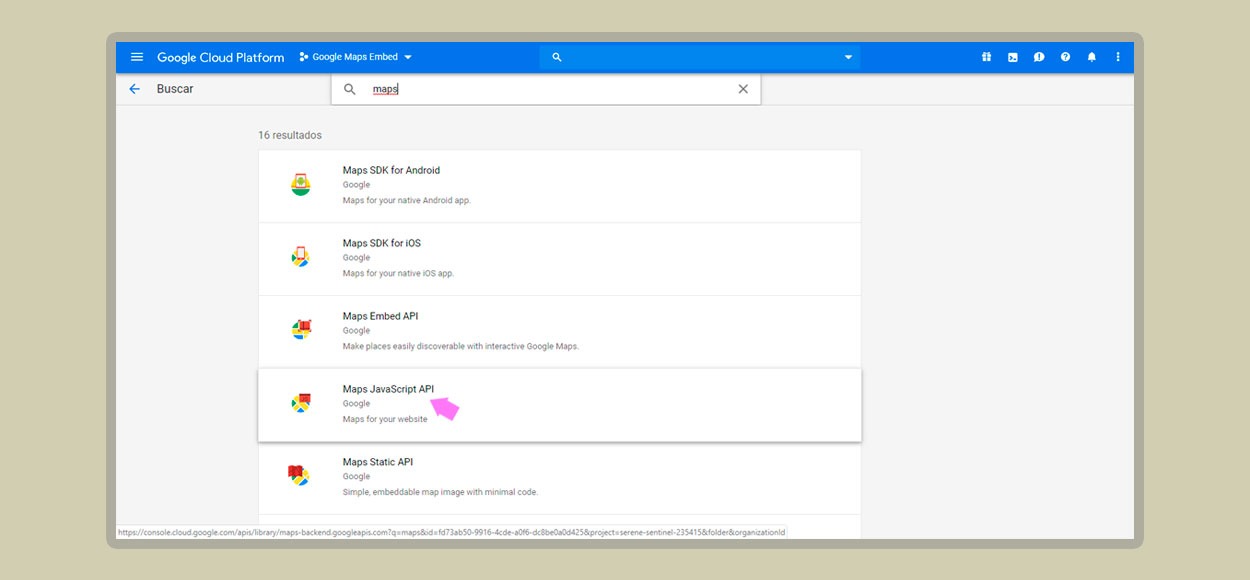Open the Maps JavaScript API result

560,405
